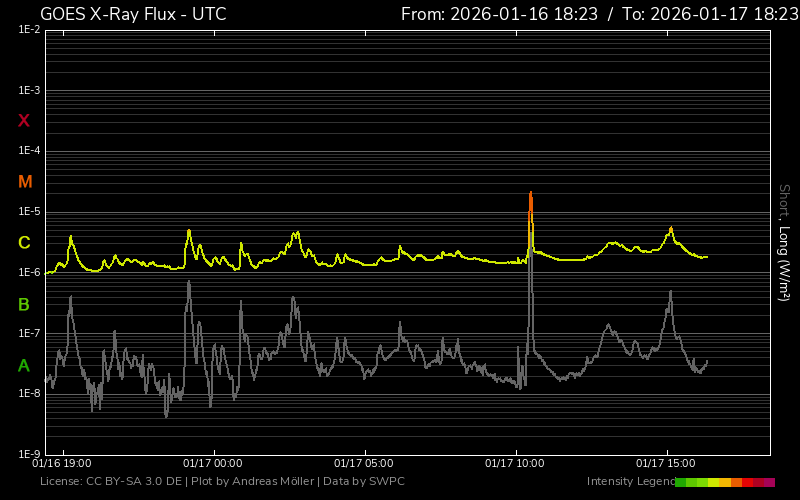Select the 01/17 05:00 time axis label
The image size is (800, 500).
coord(363,463)
